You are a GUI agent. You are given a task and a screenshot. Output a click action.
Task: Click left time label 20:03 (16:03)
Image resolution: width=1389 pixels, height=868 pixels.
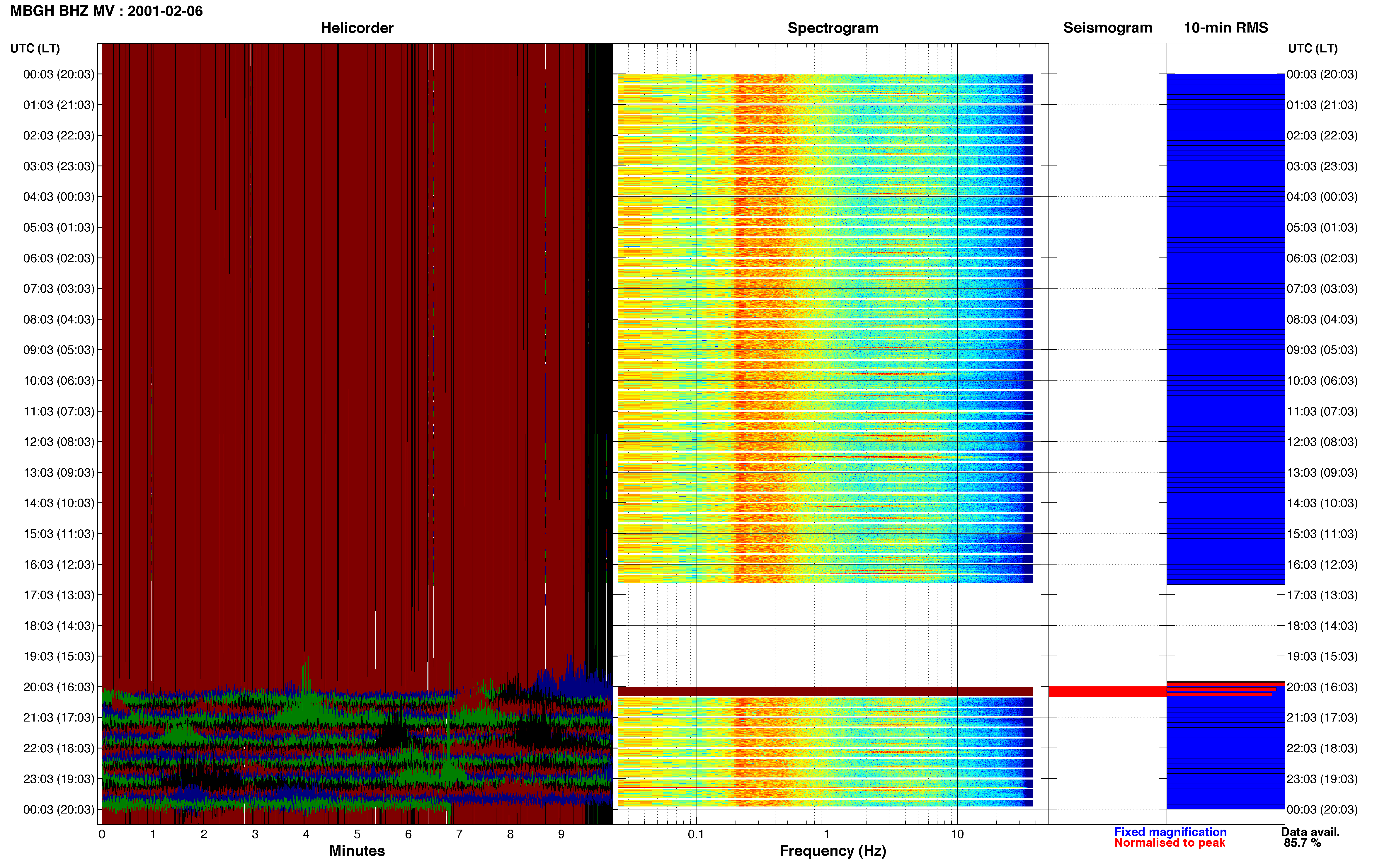pos(59,687)
